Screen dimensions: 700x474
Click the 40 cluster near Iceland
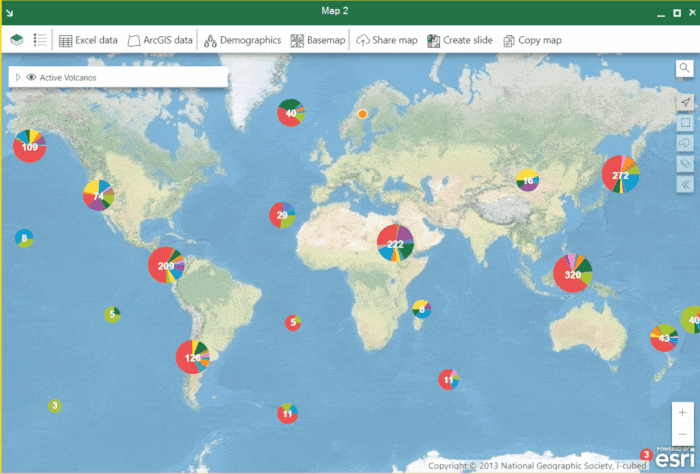click(291, 112)
